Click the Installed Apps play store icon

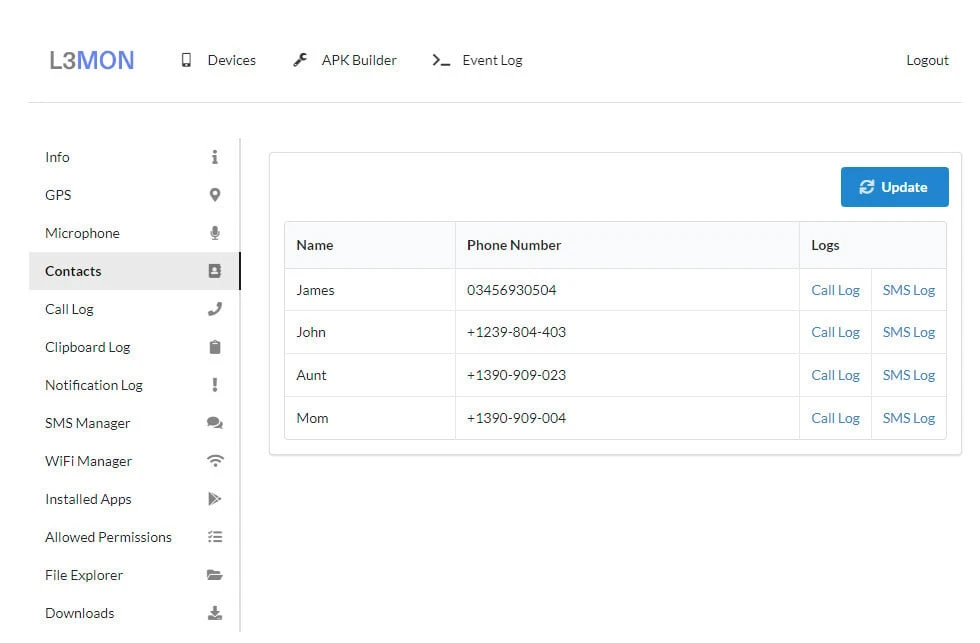coord(214,499)
